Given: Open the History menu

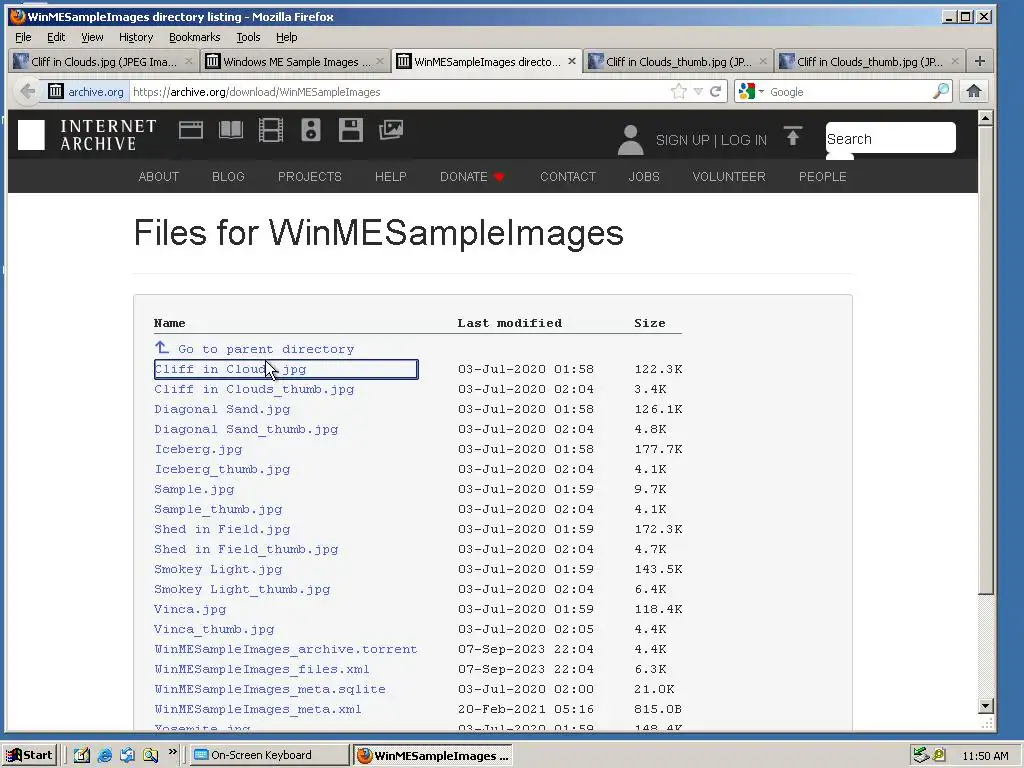Looking at the screenshot, I should 136,37.
